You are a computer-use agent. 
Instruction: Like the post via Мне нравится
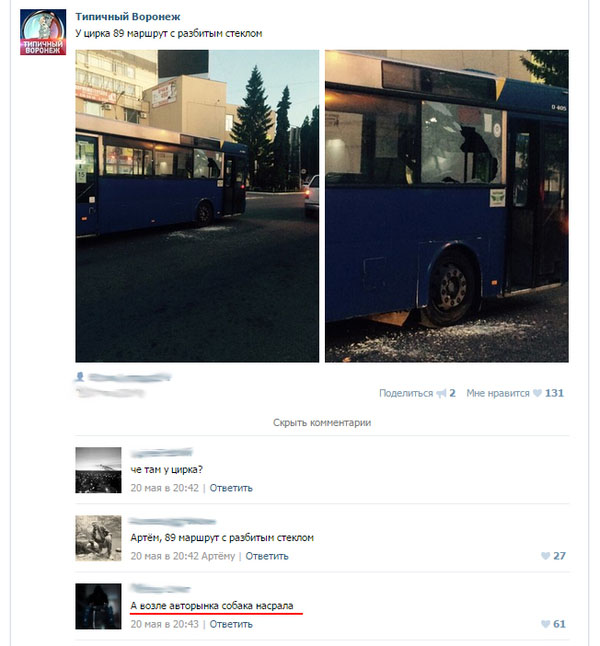tap(498, 393)
